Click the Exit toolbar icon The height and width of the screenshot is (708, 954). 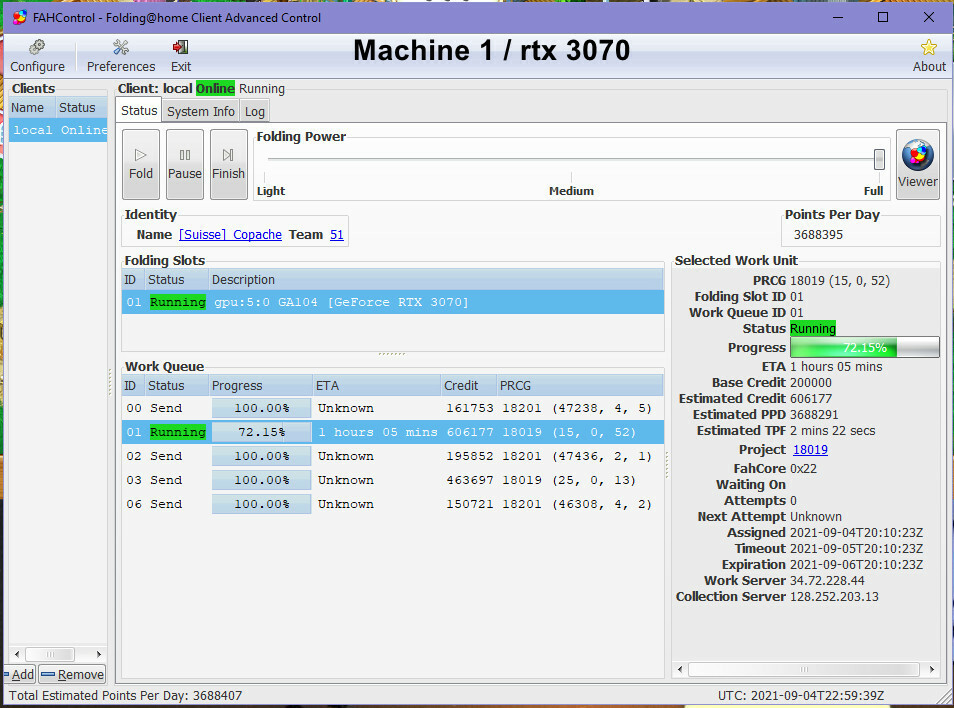tap(180, 56)
